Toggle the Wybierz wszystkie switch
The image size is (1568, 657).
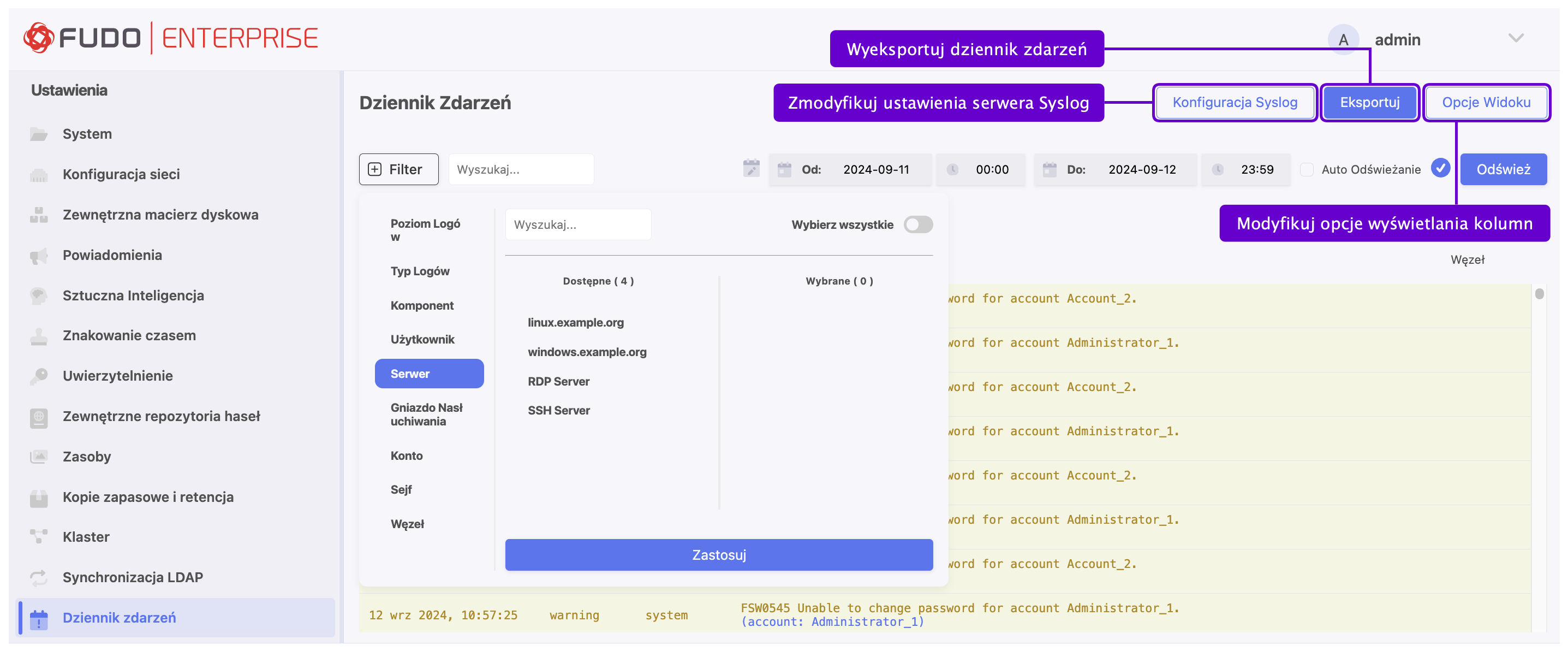tap(918, 224)
